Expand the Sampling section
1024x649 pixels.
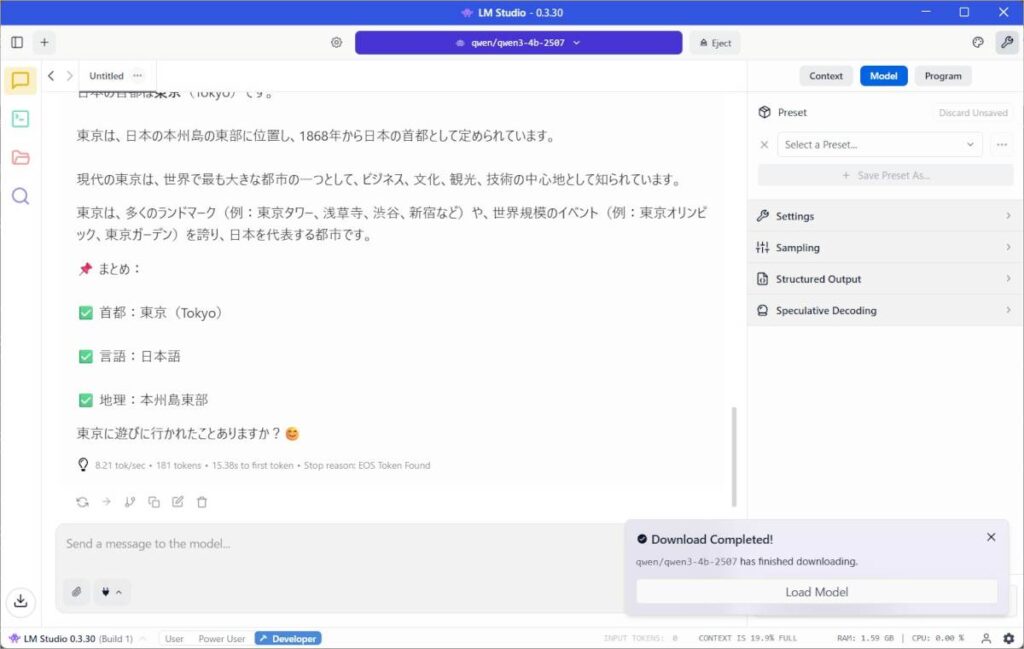[x=884, y=247]
